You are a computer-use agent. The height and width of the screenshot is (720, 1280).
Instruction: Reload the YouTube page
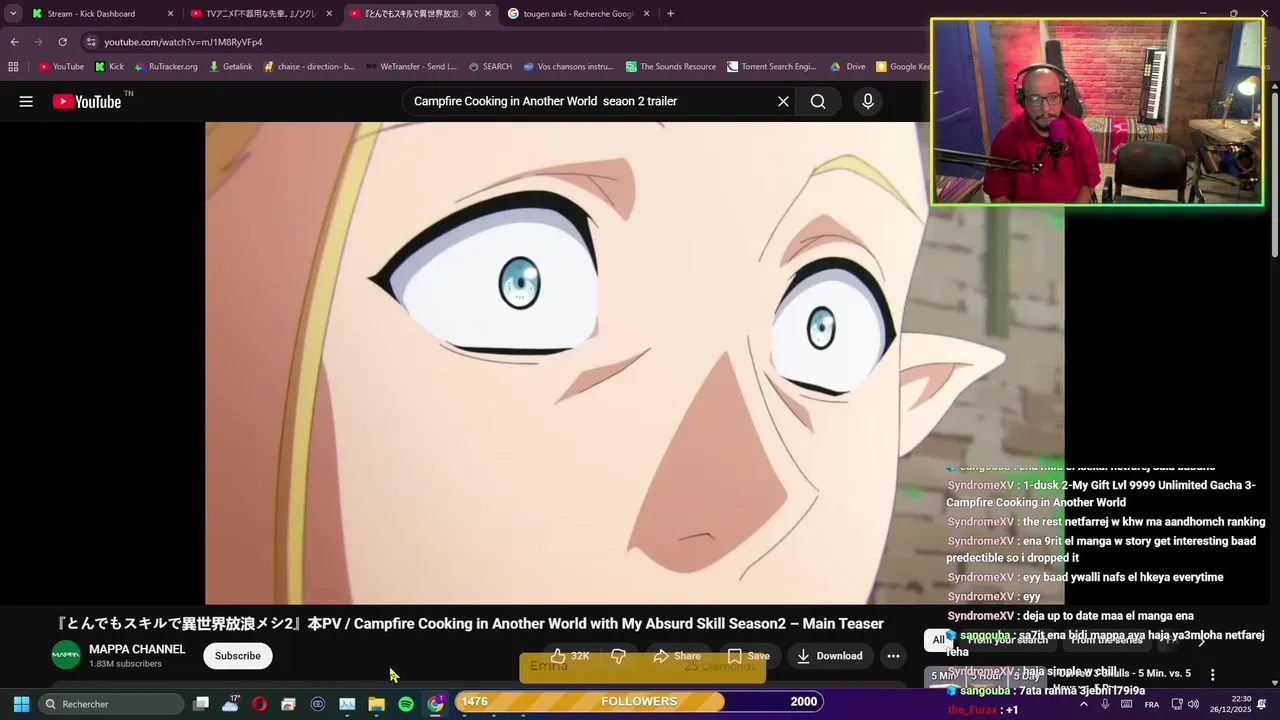[62, 42]
